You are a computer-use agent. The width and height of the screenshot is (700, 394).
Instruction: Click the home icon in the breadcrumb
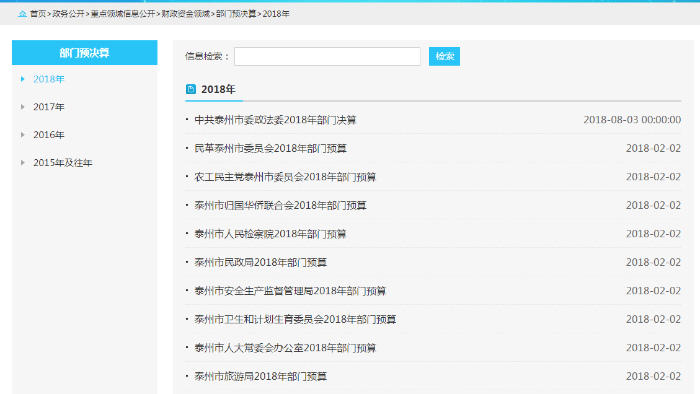point(23,14)
